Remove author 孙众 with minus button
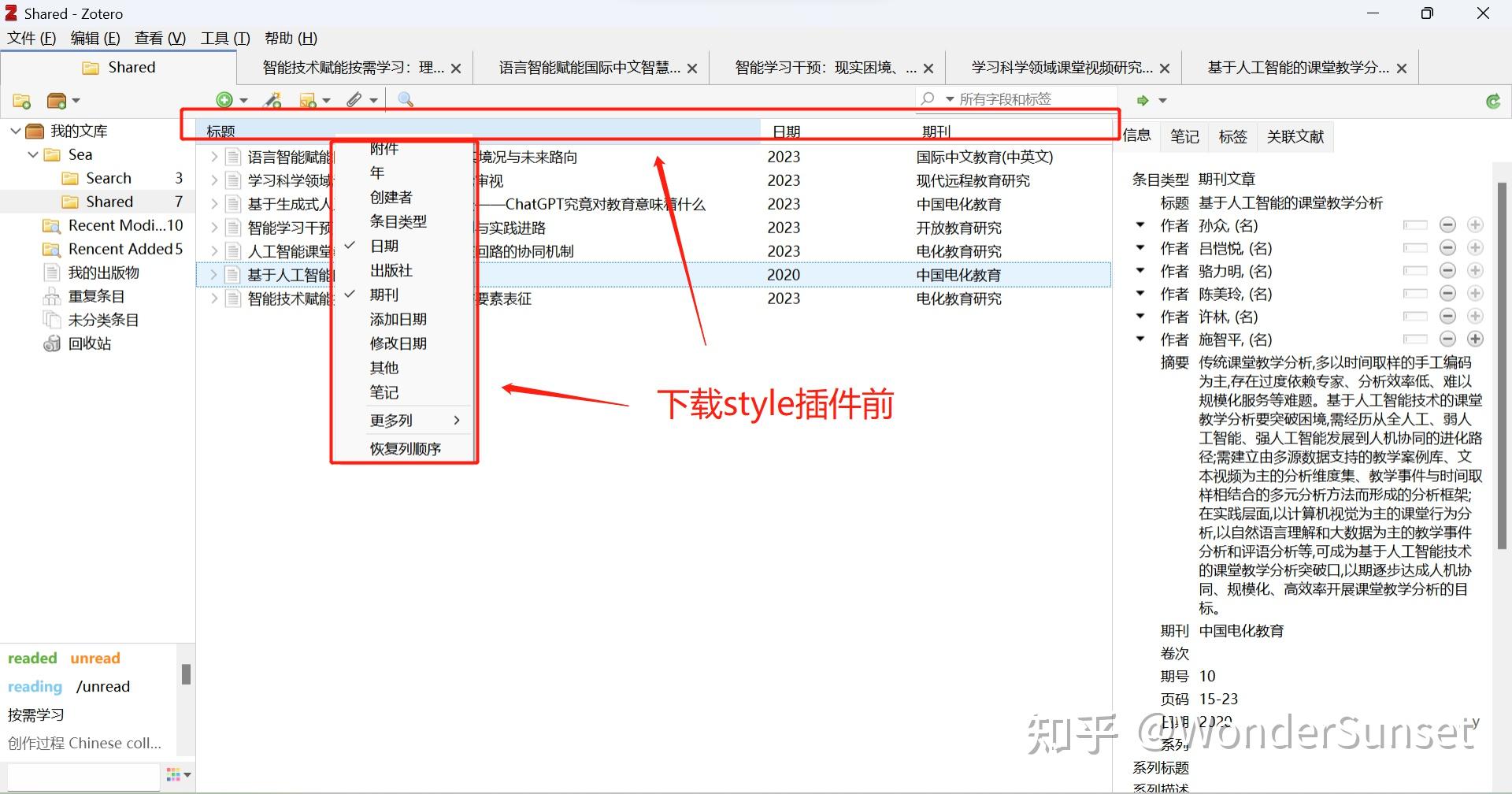Viewport: 1512px width, 794px height. pos(1448,225)
